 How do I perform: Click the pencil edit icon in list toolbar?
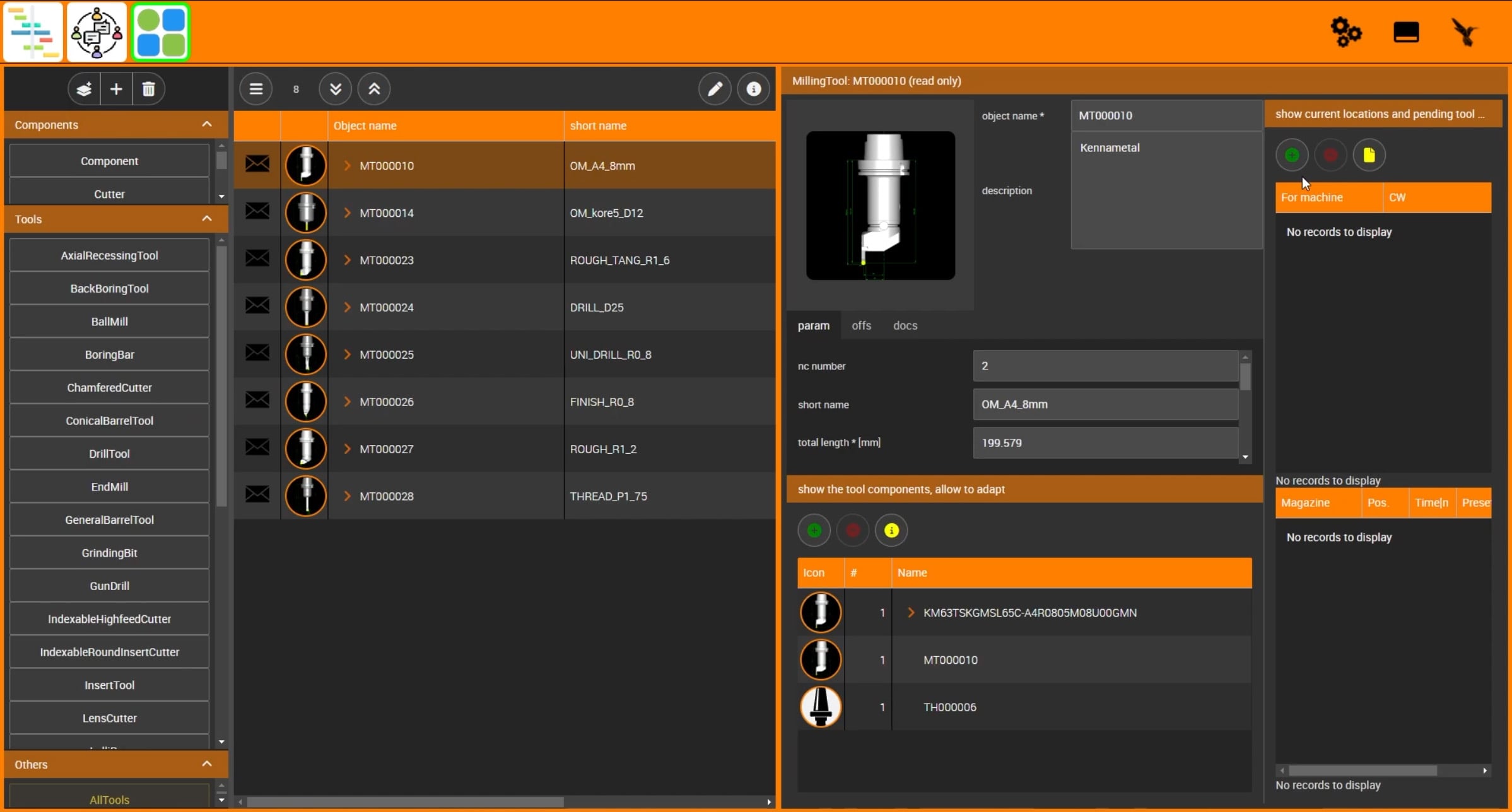coord(715,89)
